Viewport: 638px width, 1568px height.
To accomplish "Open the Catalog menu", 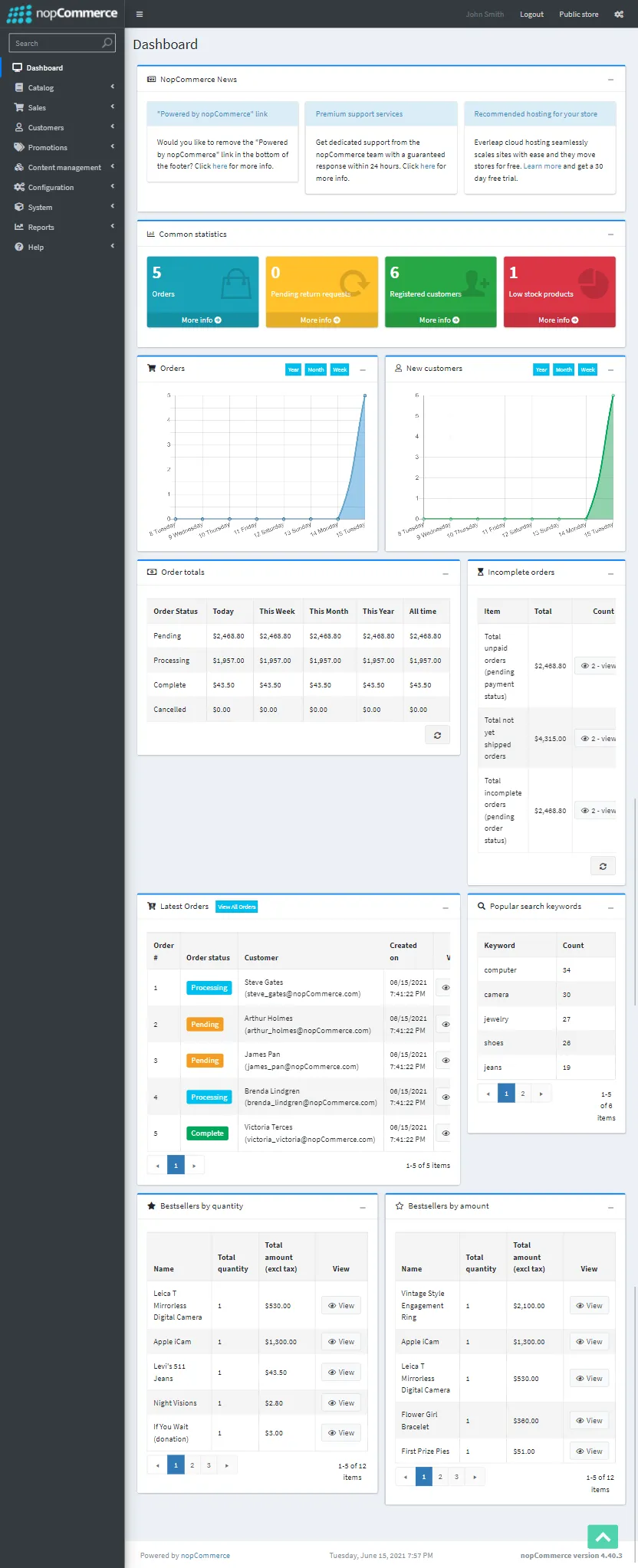I will tap(62, 87).
